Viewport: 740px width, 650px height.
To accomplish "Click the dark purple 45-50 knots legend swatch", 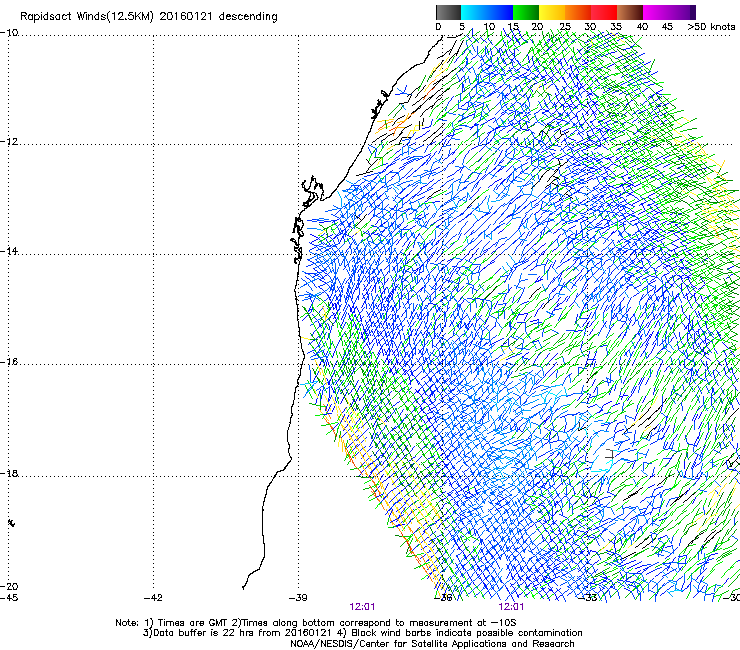I will [682, 12].
